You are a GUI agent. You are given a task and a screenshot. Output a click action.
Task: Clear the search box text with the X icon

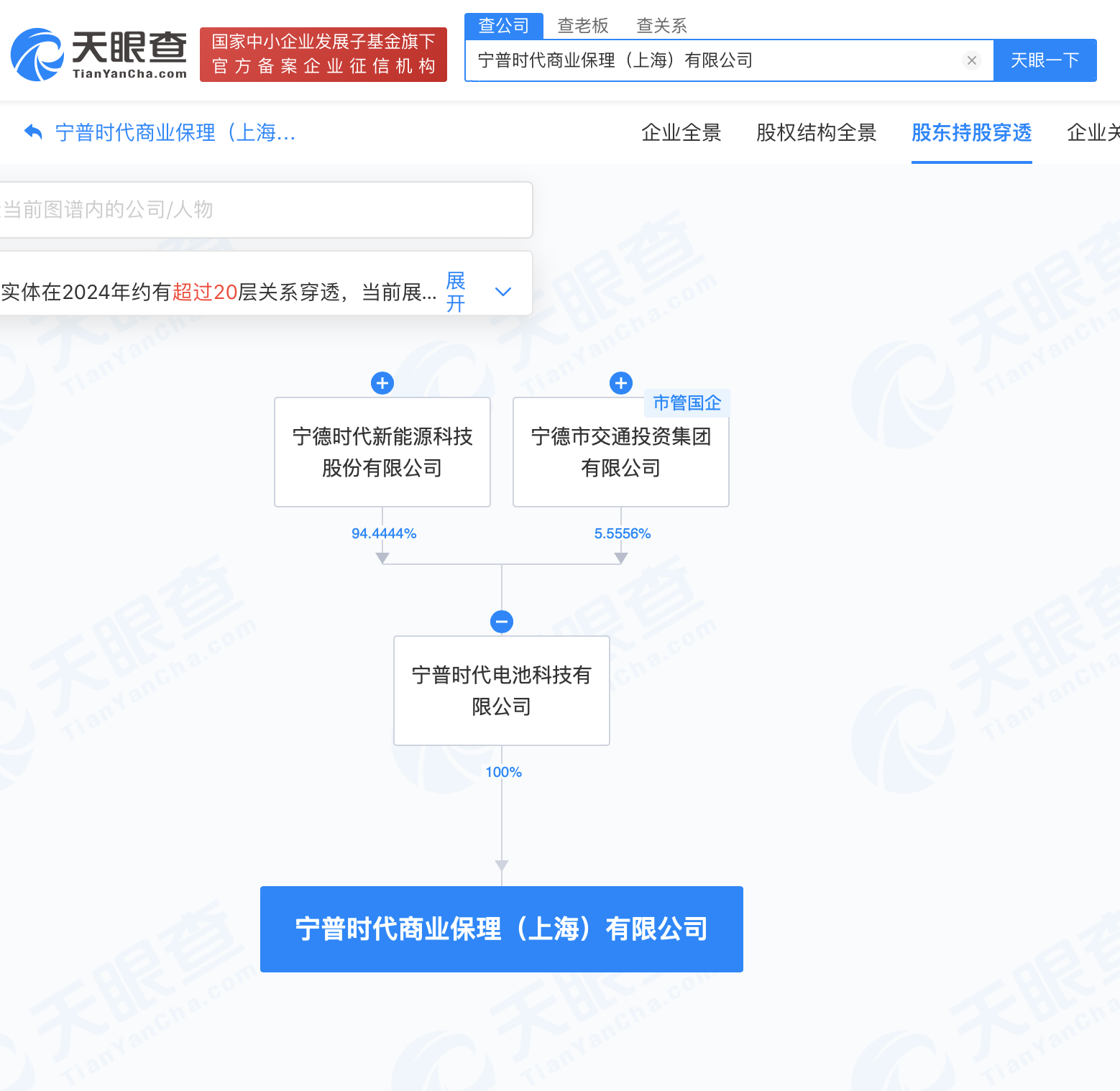coord(972,60)
